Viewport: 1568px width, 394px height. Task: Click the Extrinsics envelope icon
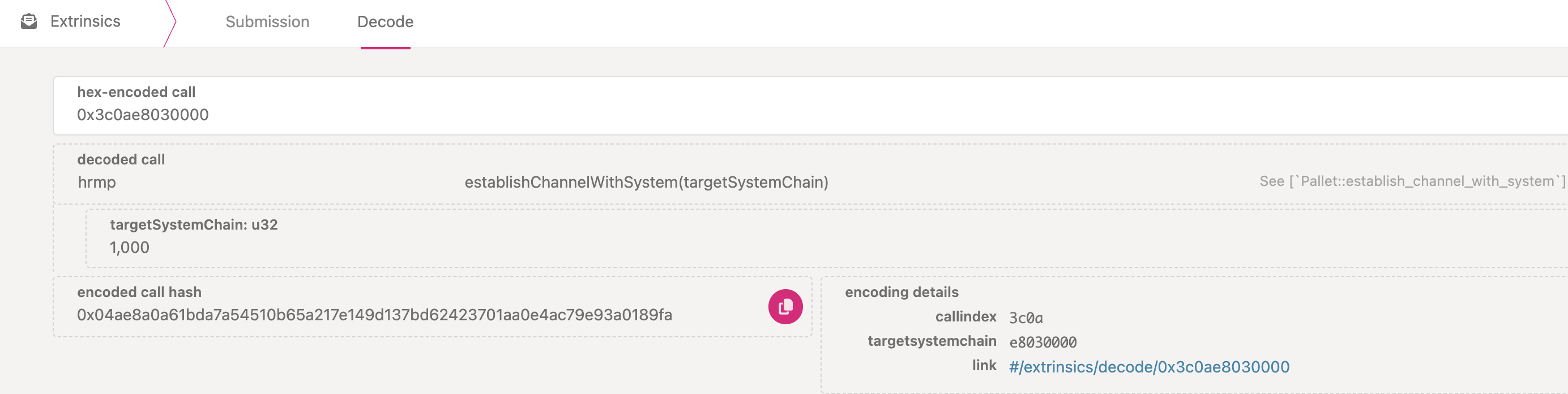(x=29, y=22)
